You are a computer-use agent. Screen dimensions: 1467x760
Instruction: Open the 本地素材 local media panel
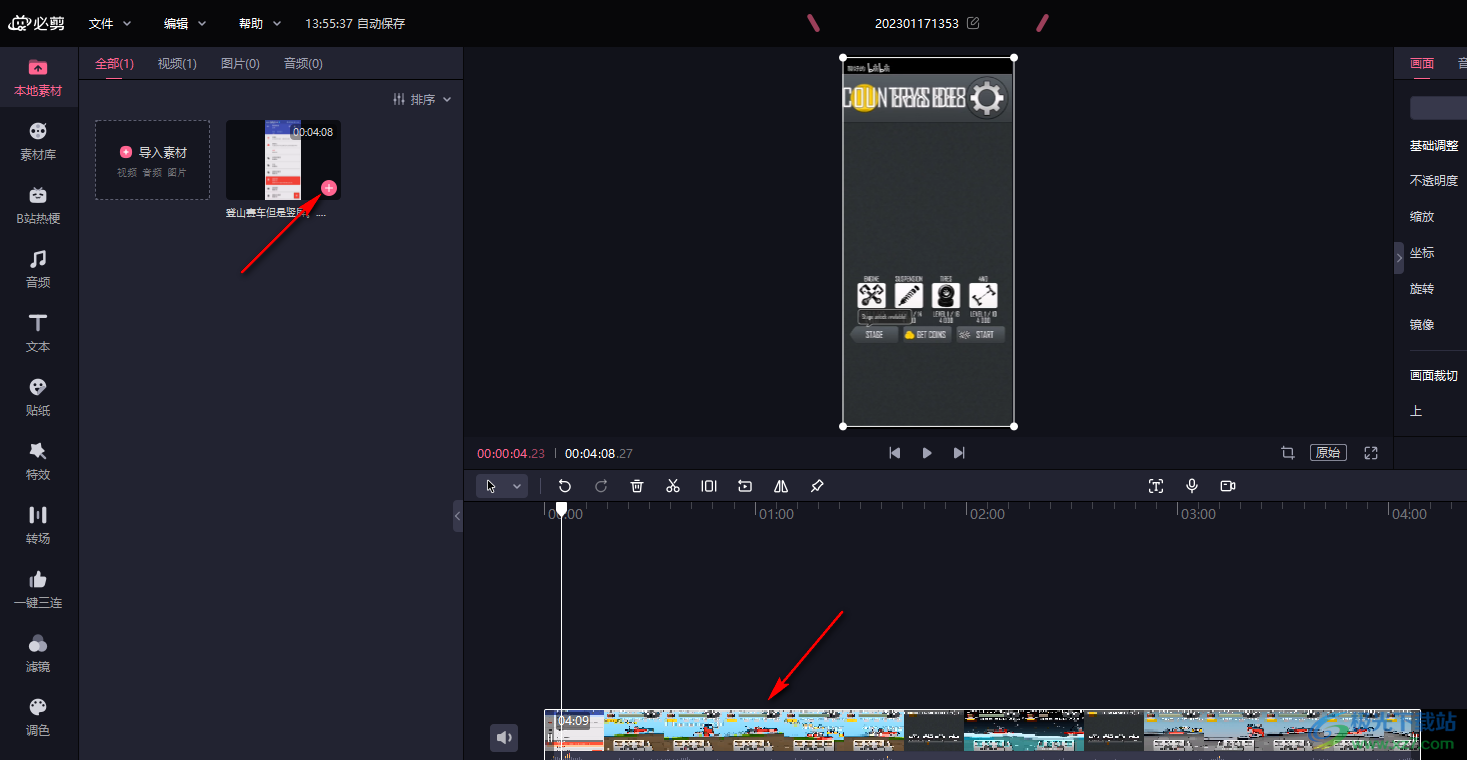[x=38, y=78]
